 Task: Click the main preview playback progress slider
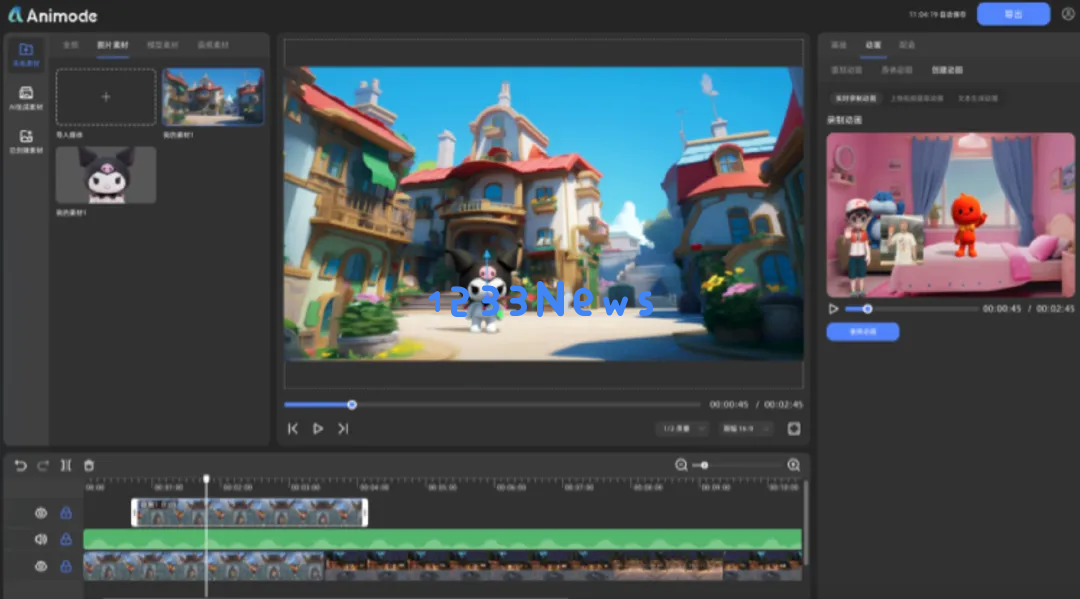tap(492, 405)
